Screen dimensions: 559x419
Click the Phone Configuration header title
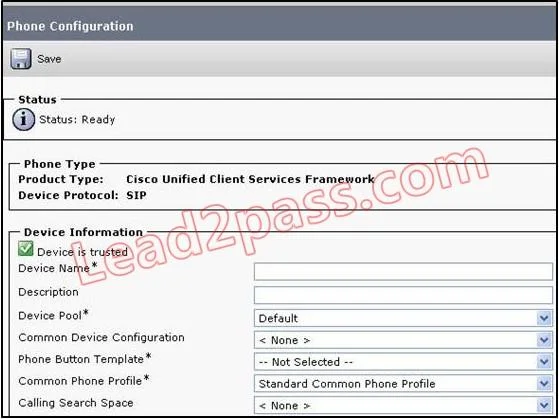70,26
